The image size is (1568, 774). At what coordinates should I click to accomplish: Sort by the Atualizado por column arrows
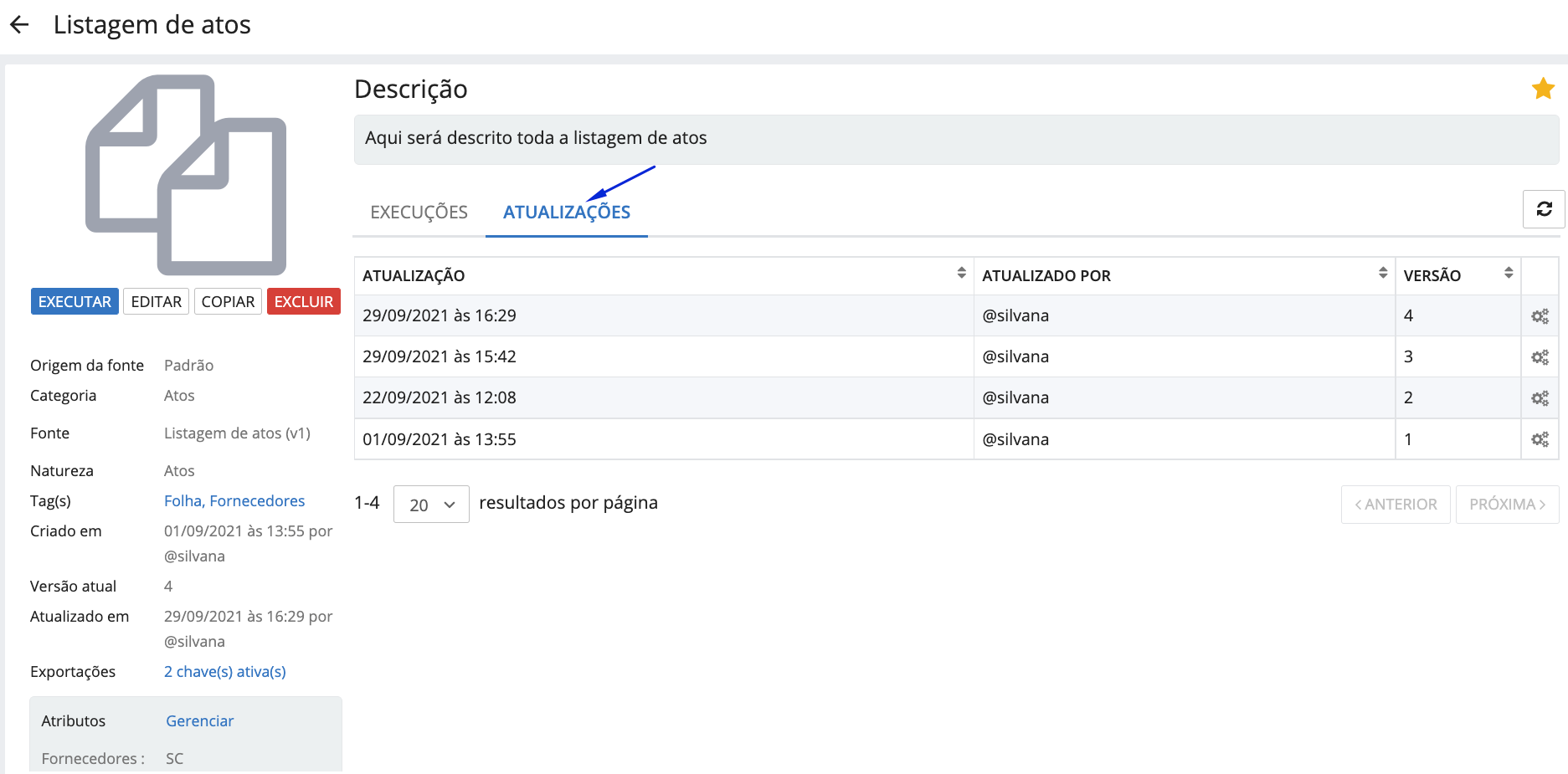pos(1382,273)
